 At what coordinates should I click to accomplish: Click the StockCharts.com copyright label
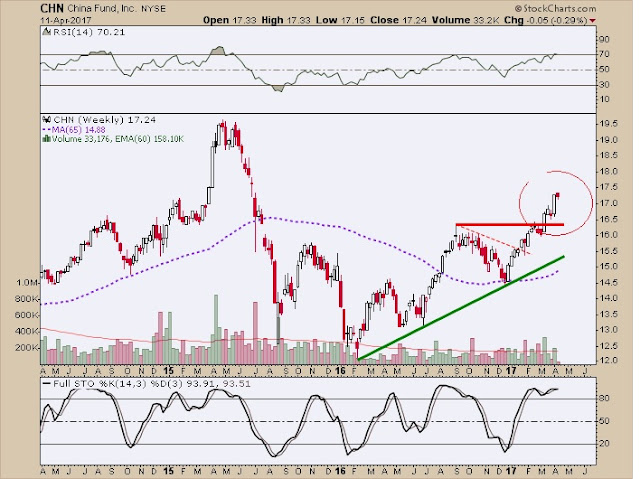pyautogui.click(x=555, y=8)
